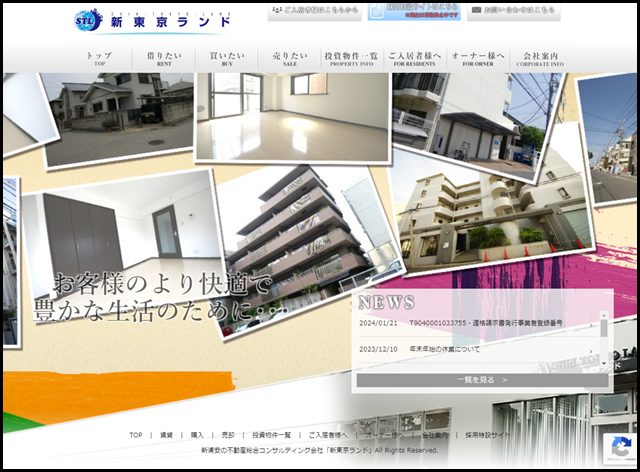Click the empty bright room photo
Viewport: 640px width, 472px height.
click(x=292, y=117)
